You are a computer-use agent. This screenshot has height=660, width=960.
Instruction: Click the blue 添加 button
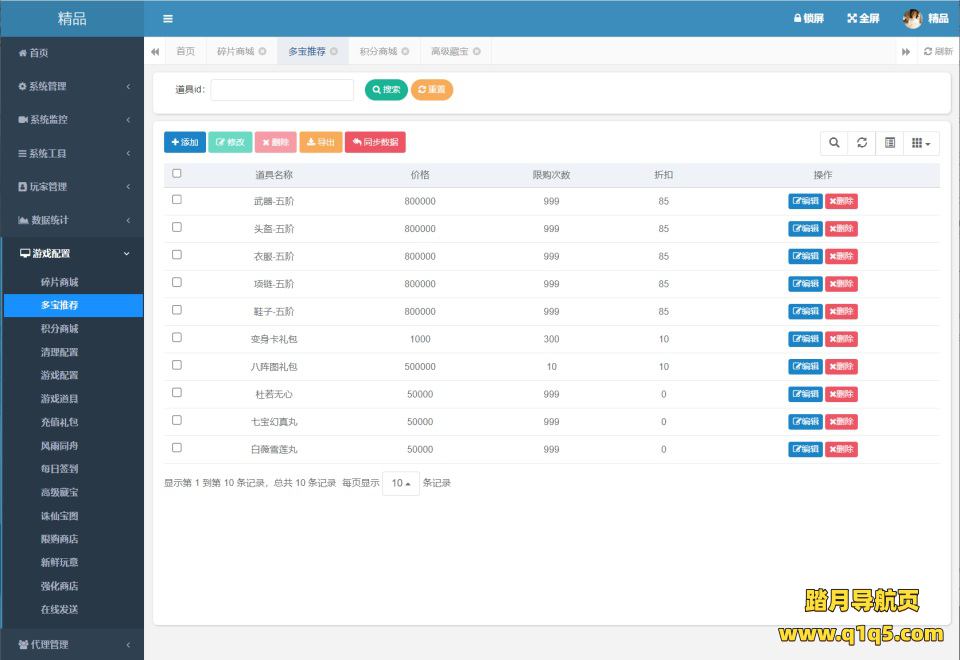pyautogui.click(x=185, y=142)
